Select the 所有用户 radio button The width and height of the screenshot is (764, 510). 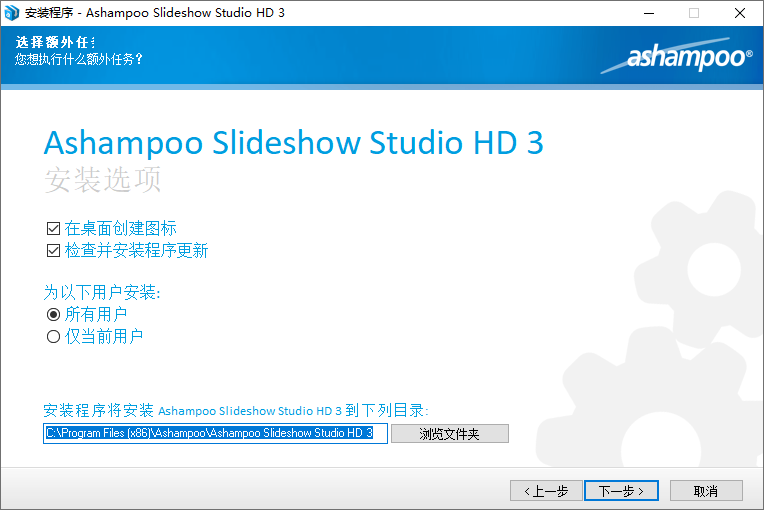53,315
